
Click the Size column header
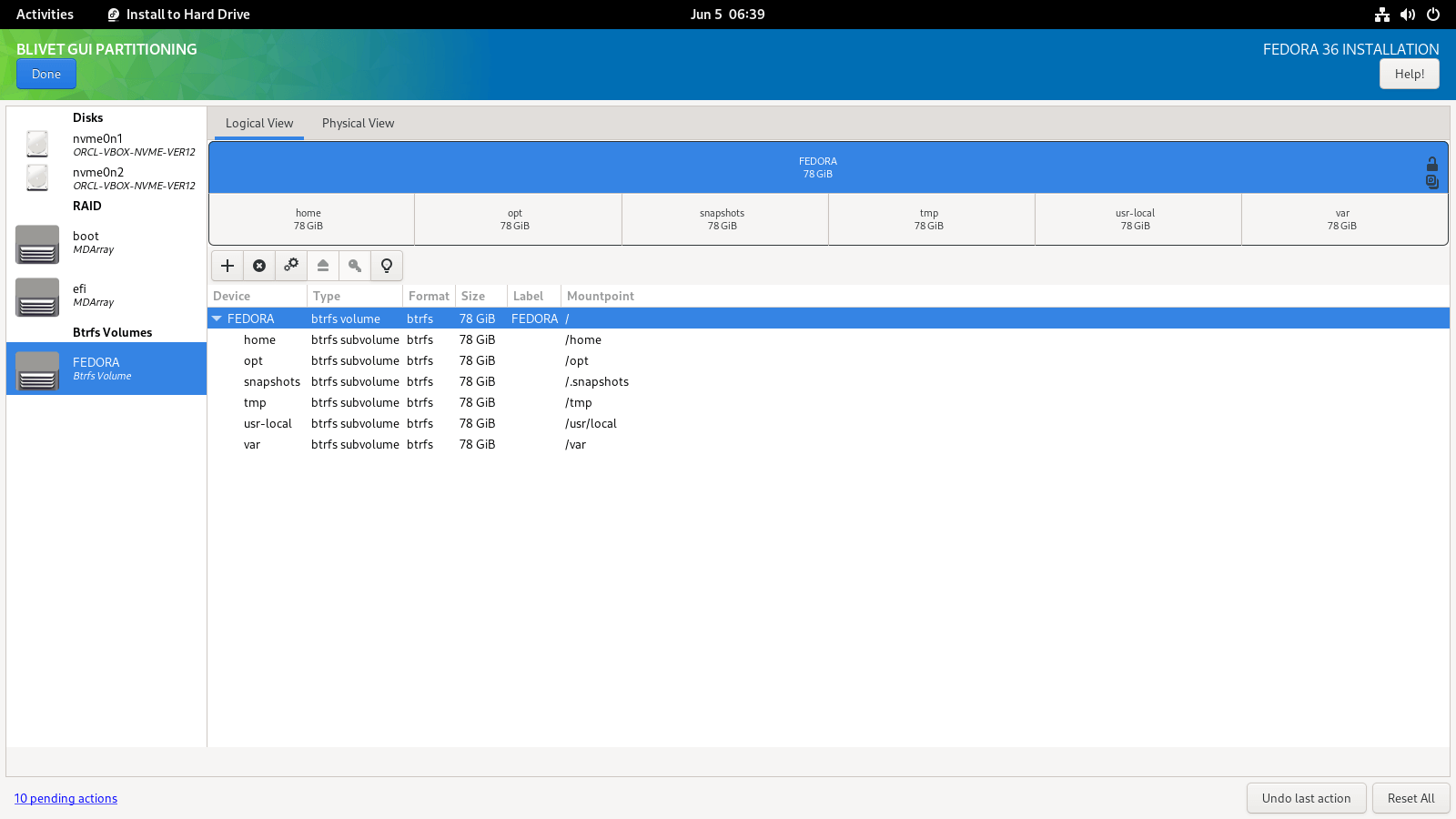pyautogui.click(x=480, y=296)
